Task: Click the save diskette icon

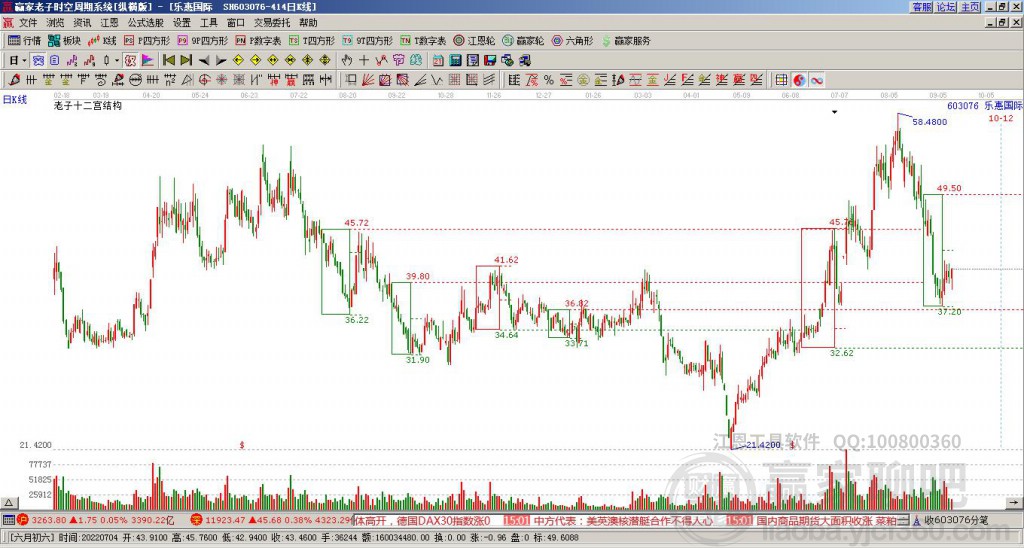Action: click(490, 61)
